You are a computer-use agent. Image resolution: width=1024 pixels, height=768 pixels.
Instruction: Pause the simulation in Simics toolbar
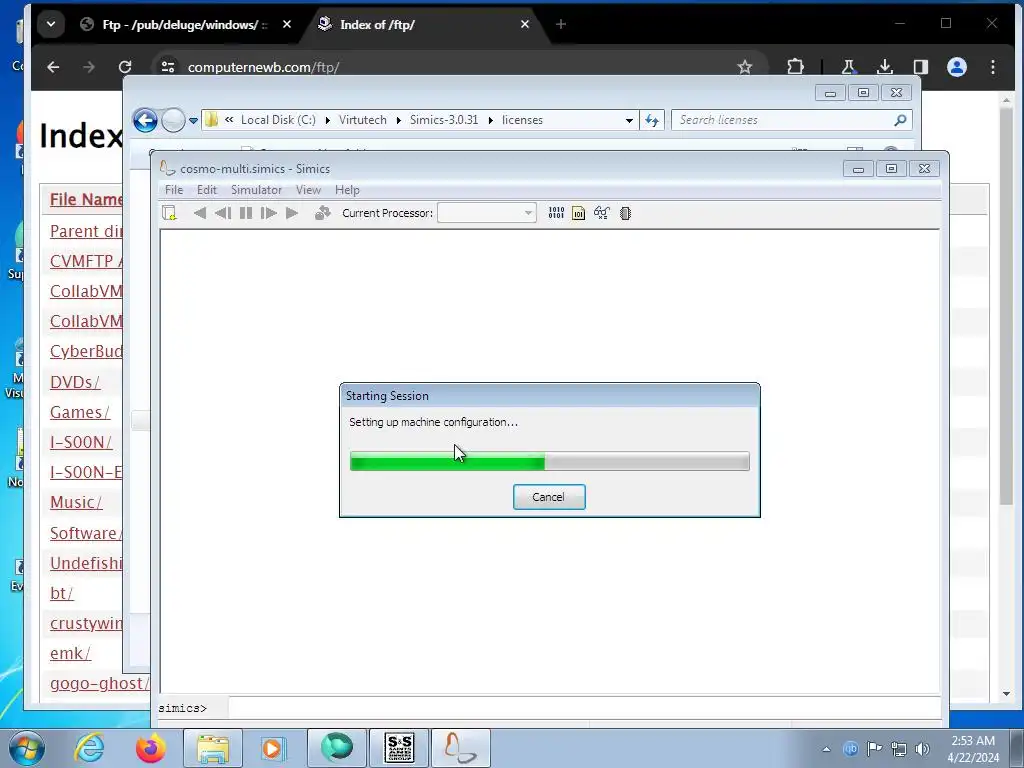point(246,213)
